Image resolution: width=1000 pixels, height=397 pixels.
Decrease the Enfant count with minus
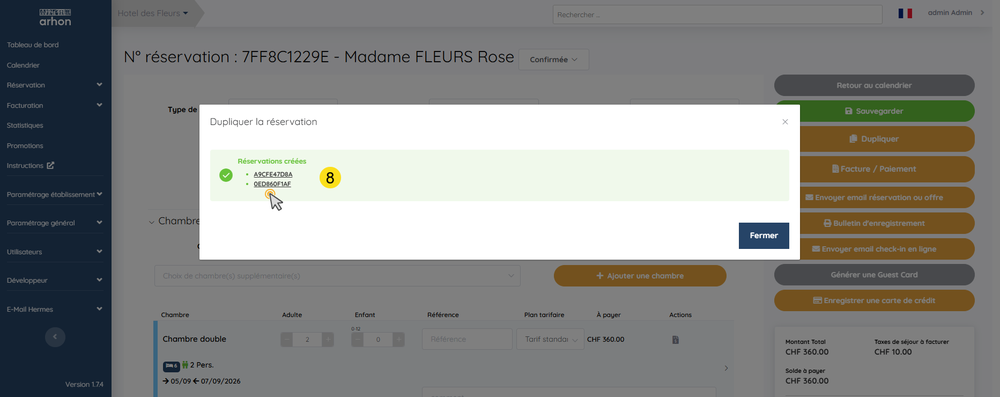[x=357, y=340]
